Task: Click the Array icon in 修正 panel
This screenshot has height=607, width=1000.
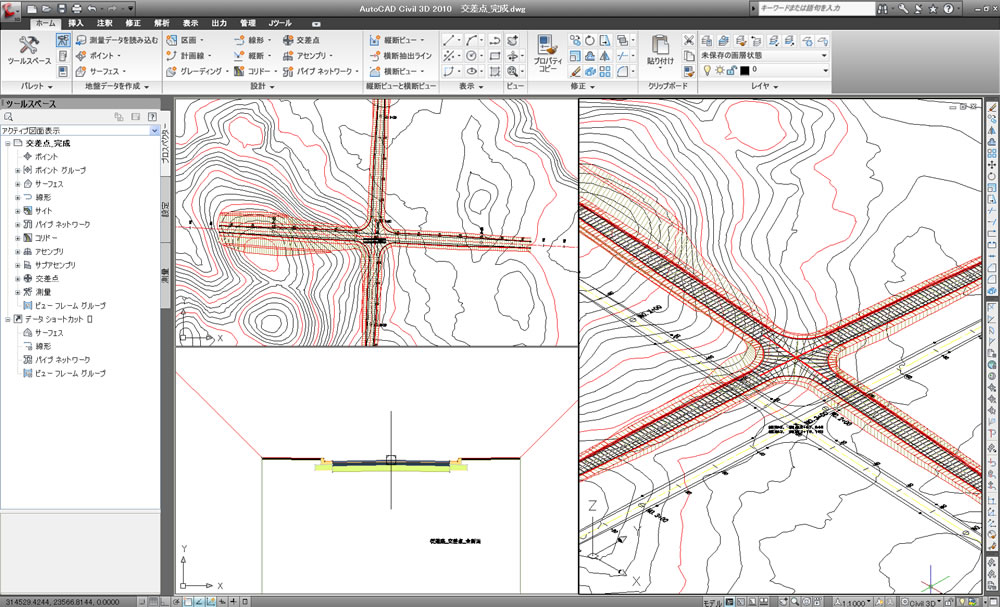Action: point(605,71)
